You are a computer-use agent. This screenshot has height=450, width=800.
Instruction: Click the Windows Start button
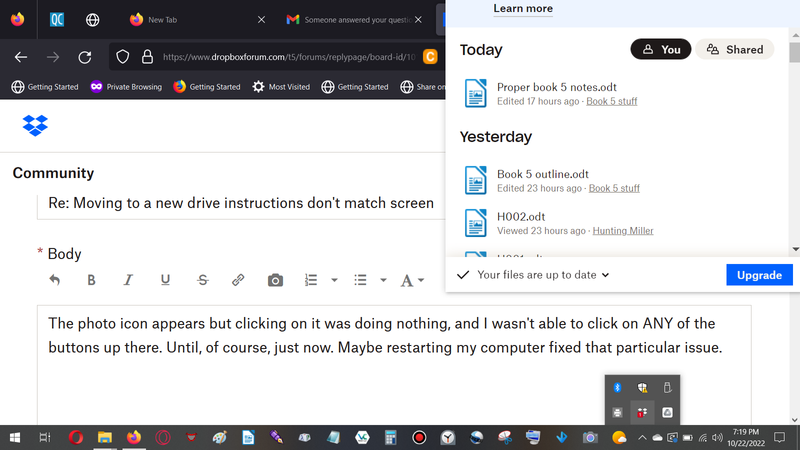coord(15,437)
